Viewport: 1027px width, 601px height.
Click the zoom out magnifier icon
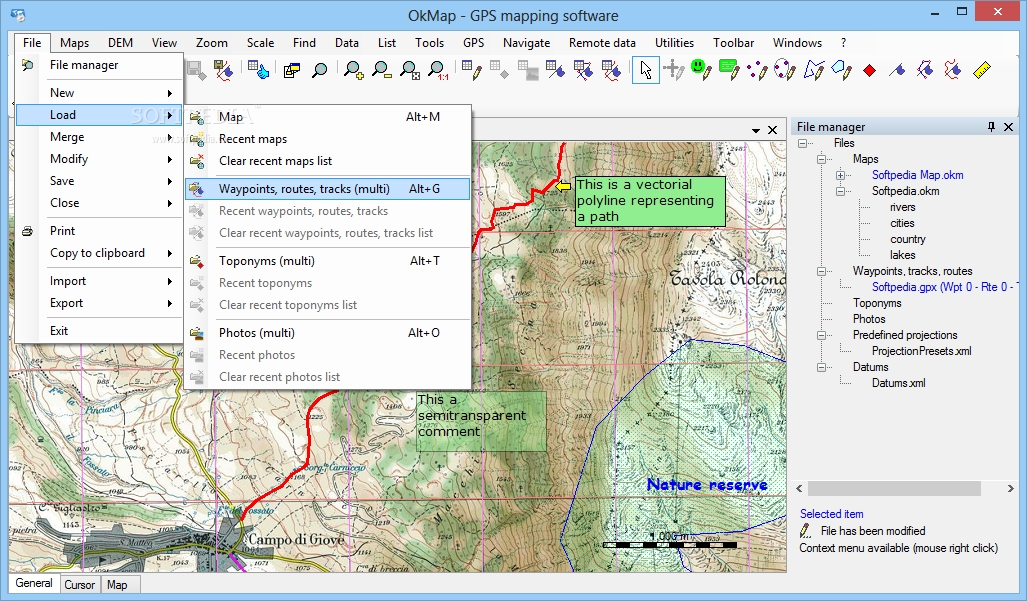(381, 70)
